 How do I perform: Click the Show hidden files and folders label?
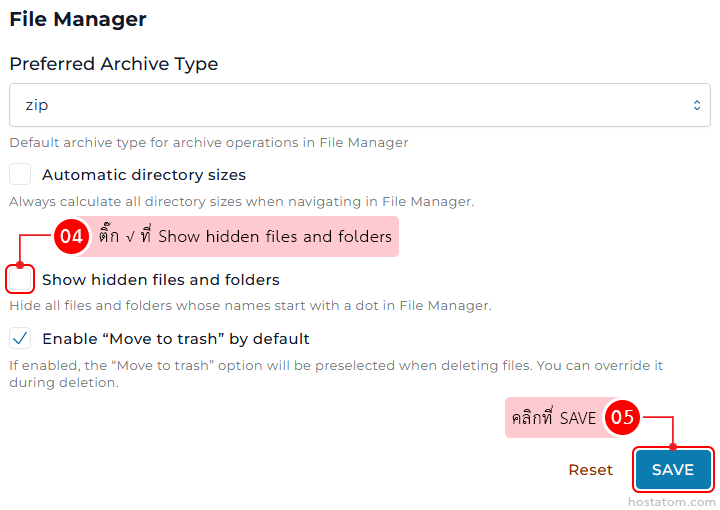pyautogui.click(x=161, y=280)
